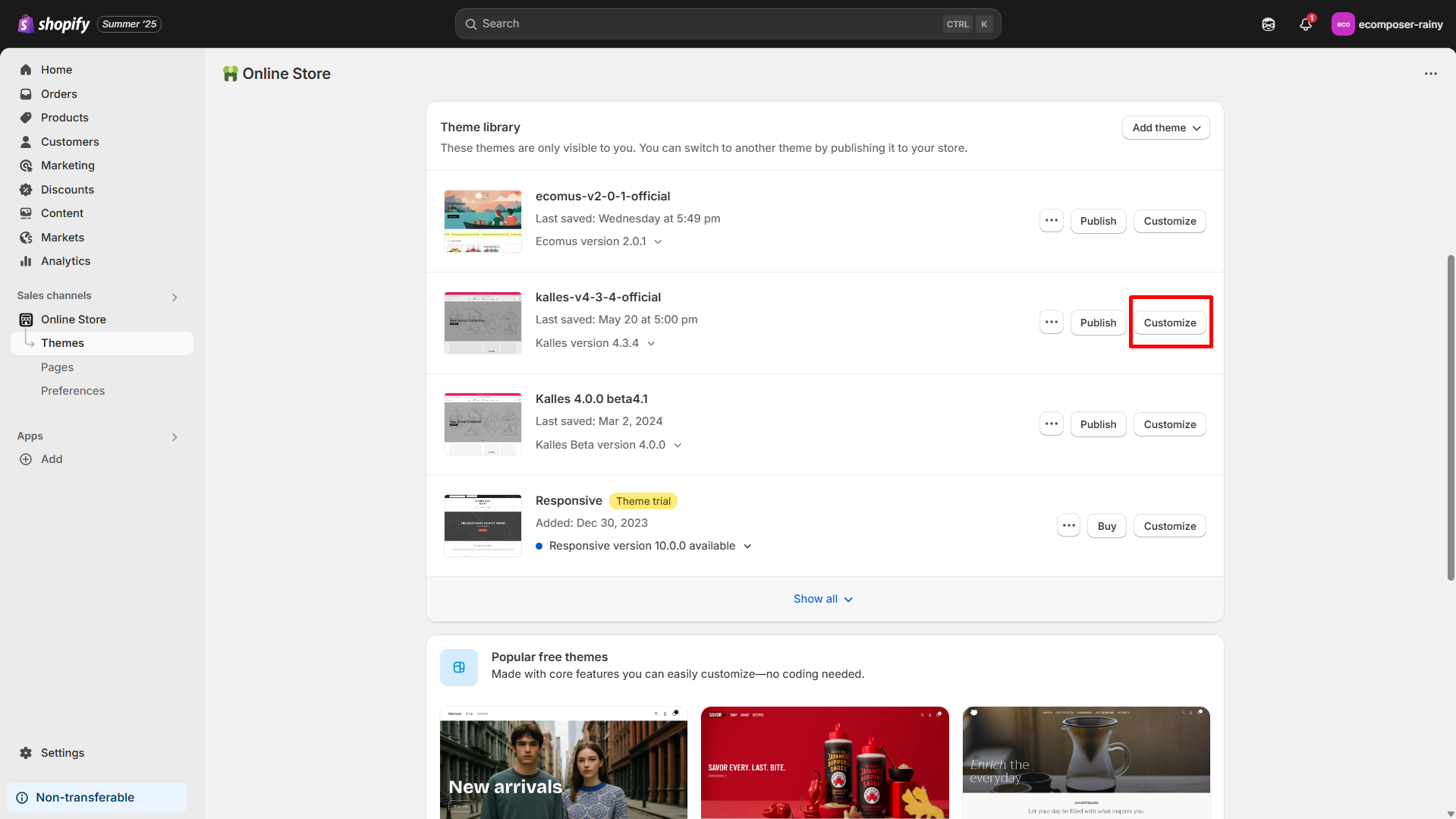The height and width of the screenshot is (819, 1456).
Task: Open the Add theme dropdown
Action: (1165, 127)
